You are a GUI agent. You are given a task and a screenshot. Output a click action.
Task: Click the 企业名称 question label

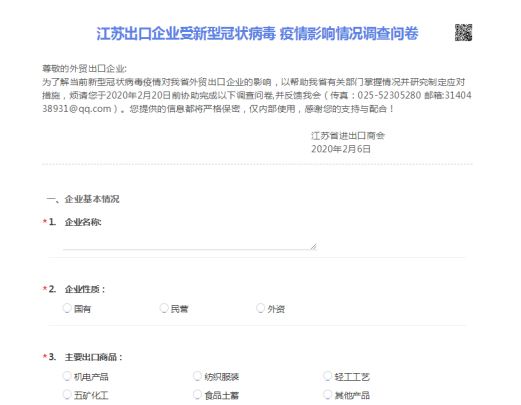(83, 222)
